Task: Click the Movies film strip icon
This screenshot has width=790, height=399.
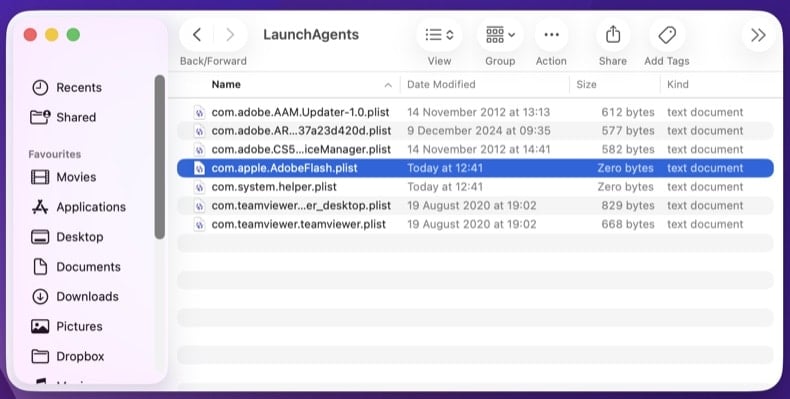Action: pyautogui.click(x=40, y=177)
